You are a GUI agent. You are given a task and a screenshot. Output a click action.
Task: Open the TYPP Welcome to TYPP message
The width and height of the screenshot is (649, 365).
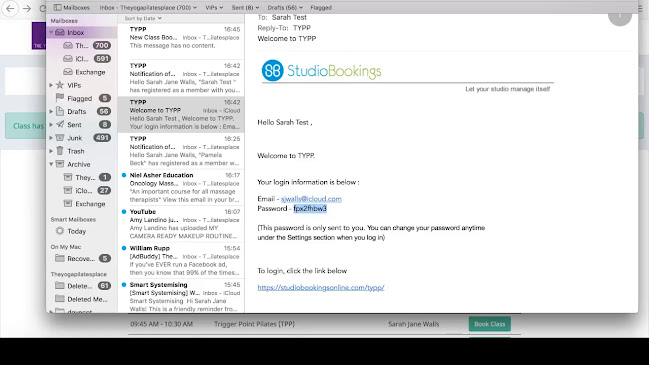click(x=181, y=114)
